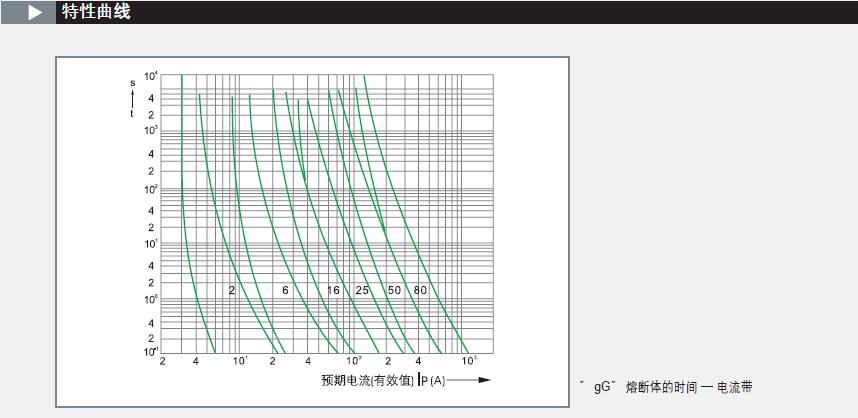Image resolution: width=858 pixels, height=418 pixels.
Task: Select curve label 16 on the chart
Action: tap(334, 290)
